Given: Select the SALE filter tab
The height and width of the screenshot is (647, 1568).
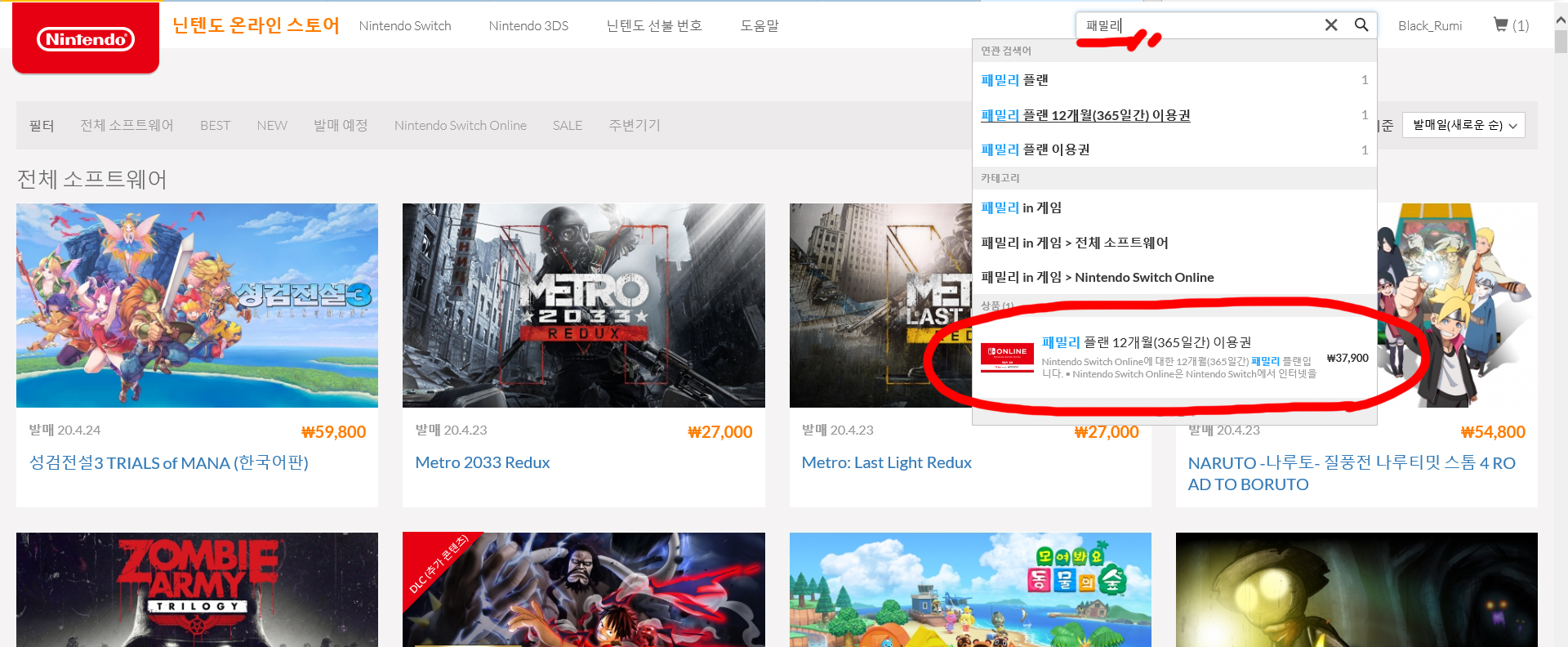Looking at the screenshot, I should [568, 125].
